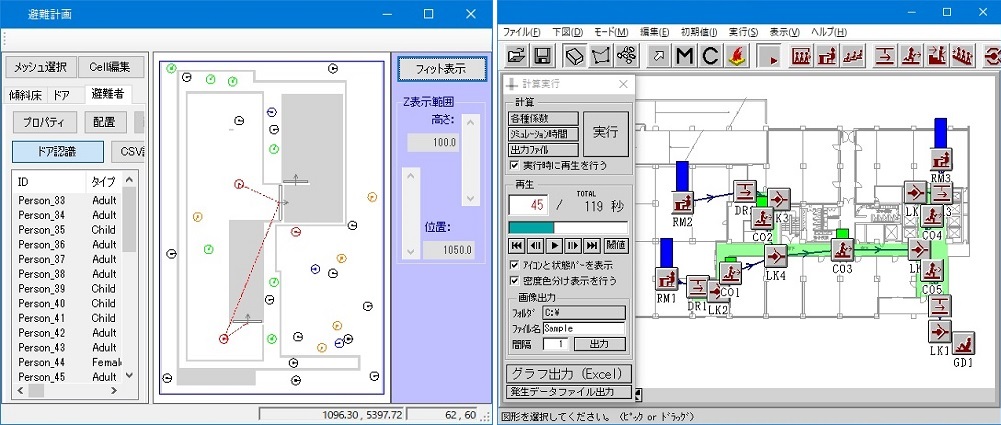Open the 実行(S) menu
The image size is (1001, 425).
pos(744,32)
